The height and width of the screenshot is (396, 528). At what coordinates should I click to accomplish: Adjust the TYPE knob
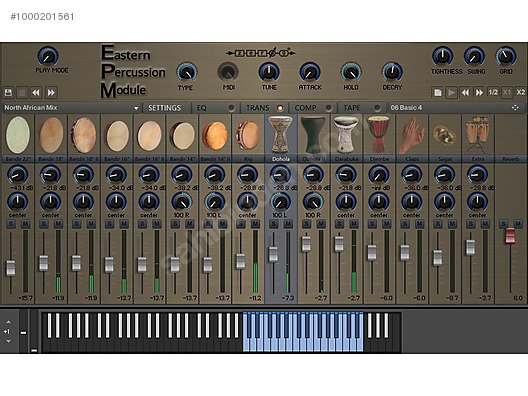click(x=187, y=72)
